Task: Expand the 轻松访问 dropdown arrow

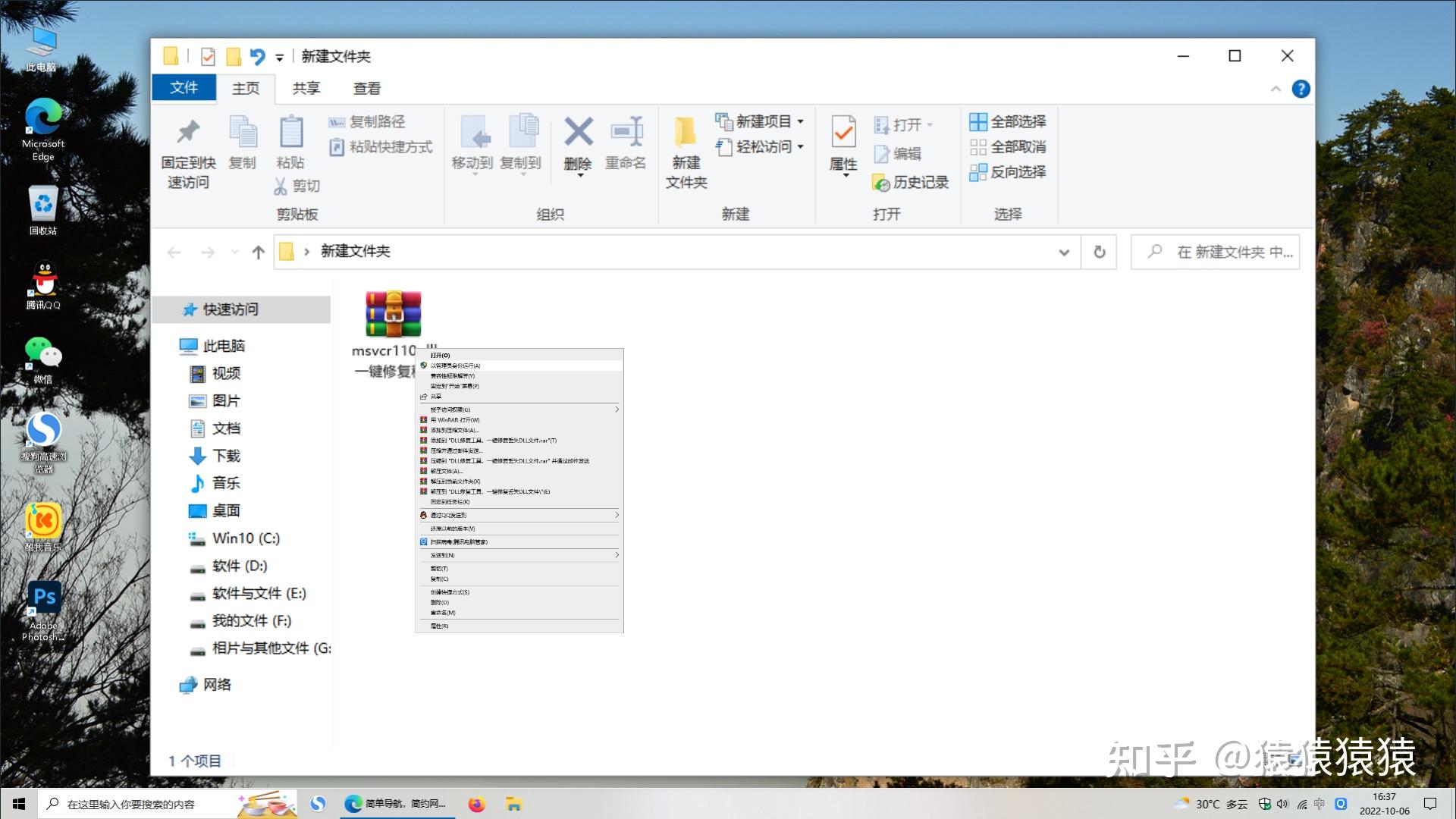Action: click(800, 146)
